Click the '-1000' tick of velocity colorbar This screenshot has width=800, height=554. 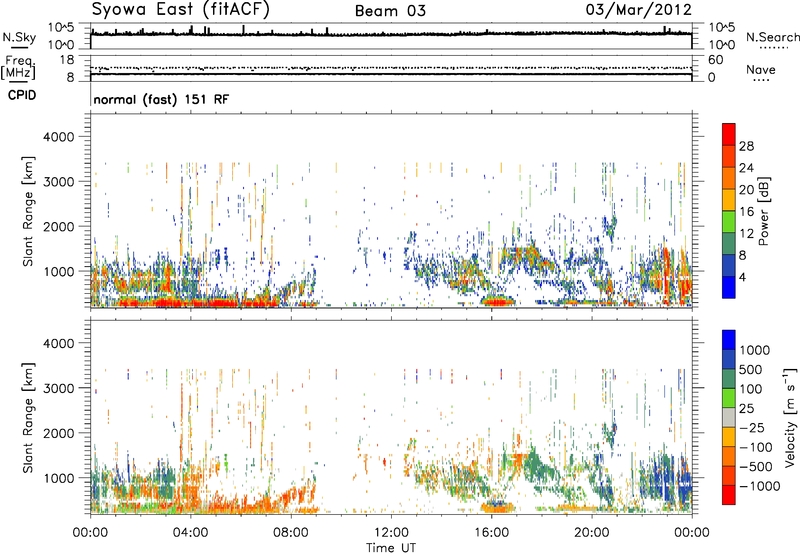coord(759,486)
